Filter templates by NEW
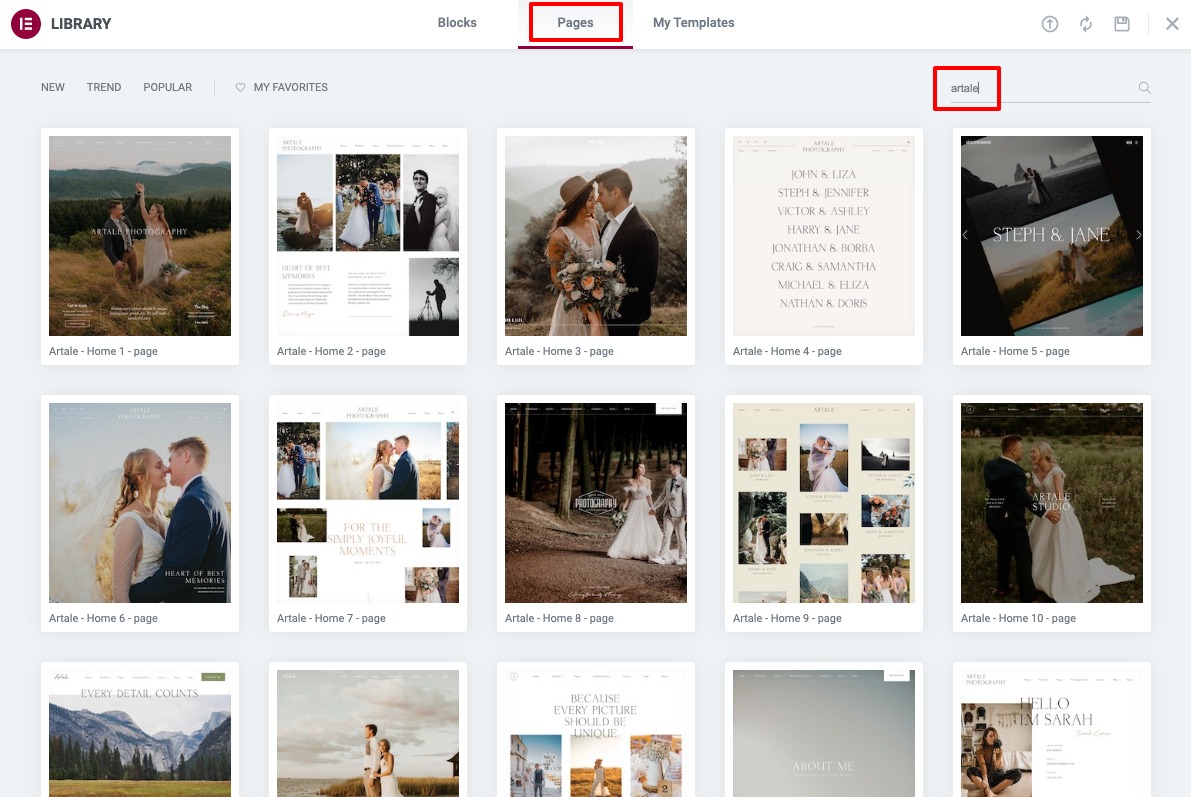 pos(52,87)
